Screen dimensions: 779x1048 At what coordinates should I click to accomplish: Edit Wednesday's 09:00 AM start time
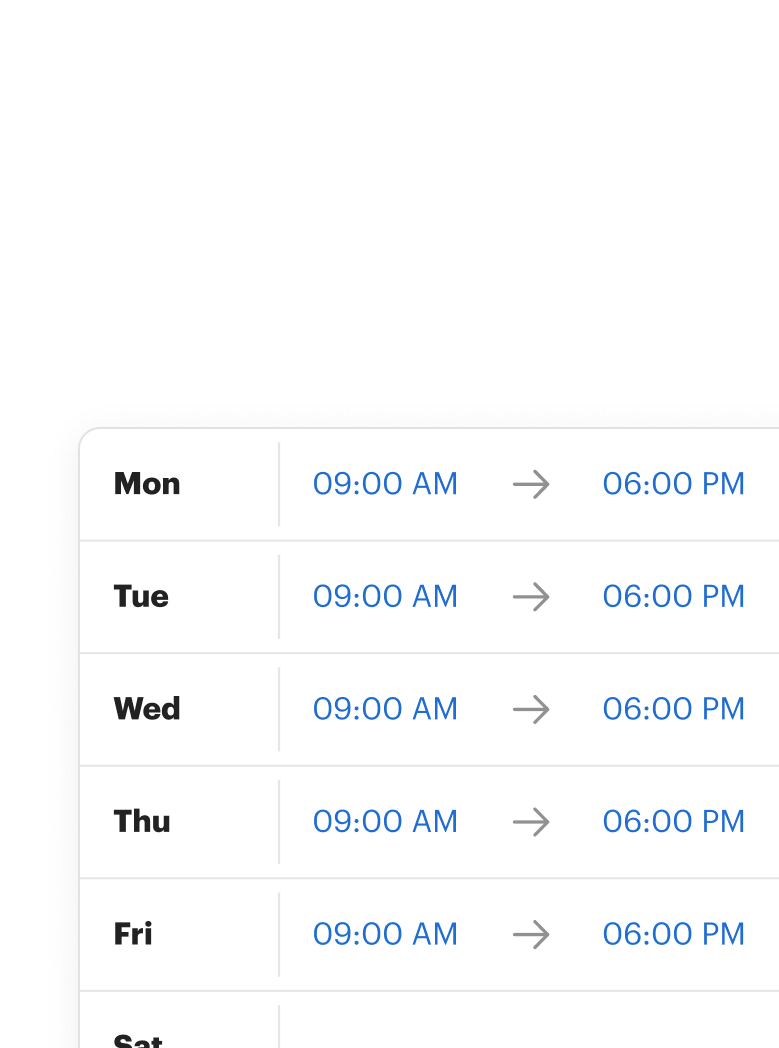tap(385, 709)
